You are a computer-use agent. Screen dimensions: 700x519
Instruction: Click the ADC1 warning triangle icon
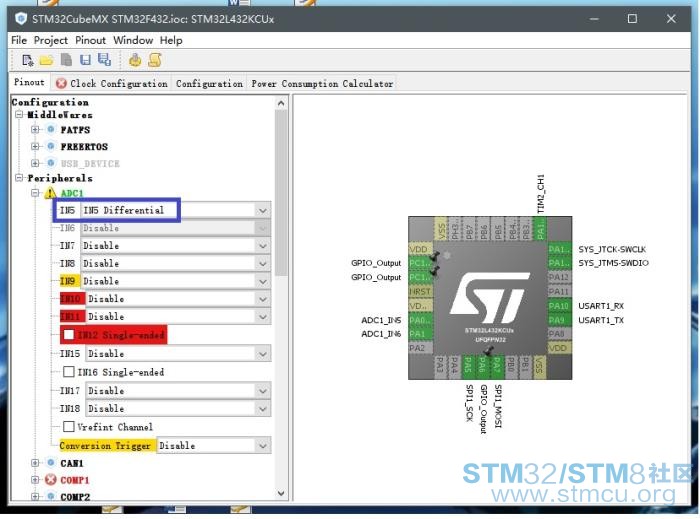(50, 193)
